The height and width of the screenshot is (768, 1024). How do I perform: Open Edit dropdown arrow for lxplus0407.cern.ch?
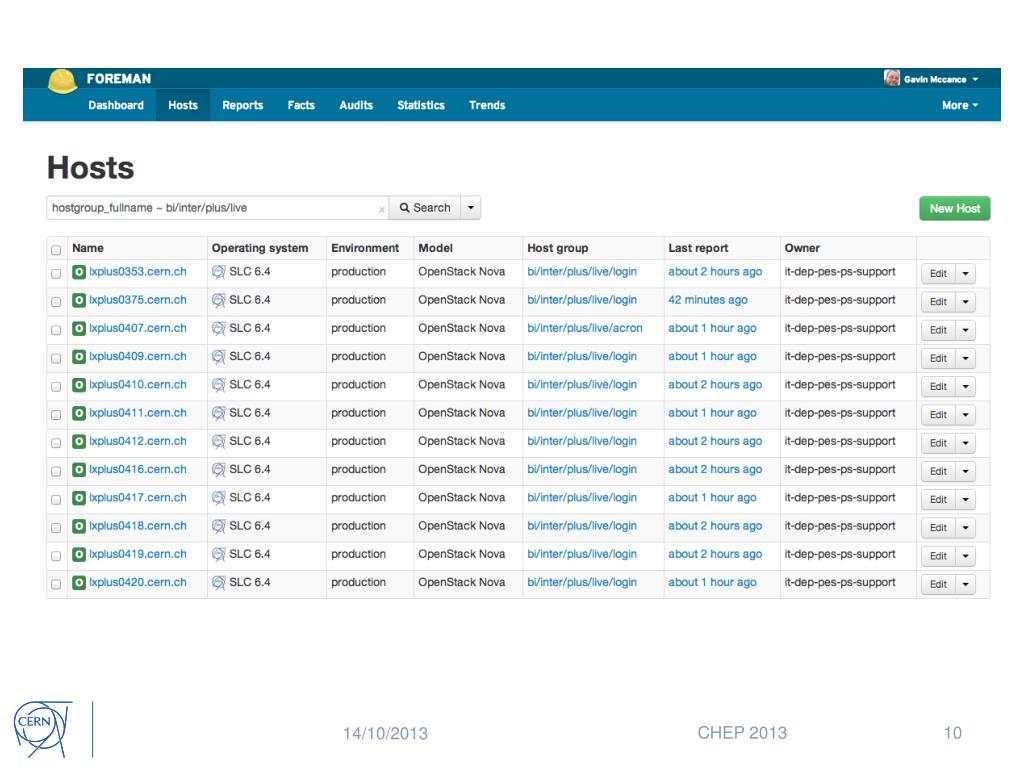pyautogui.click(x=965, y=330)
